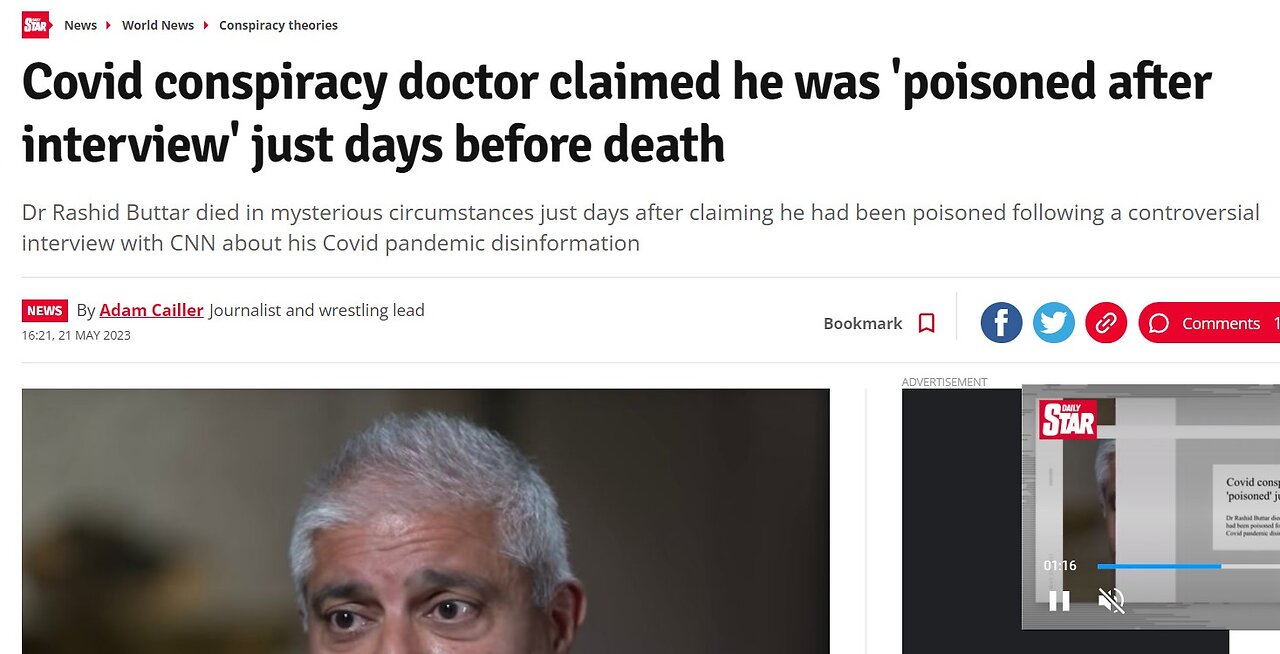This screenshot has height=654, width=1280.
Task: Click the Bookmark flag icon
Action: [x=927, y=323]
